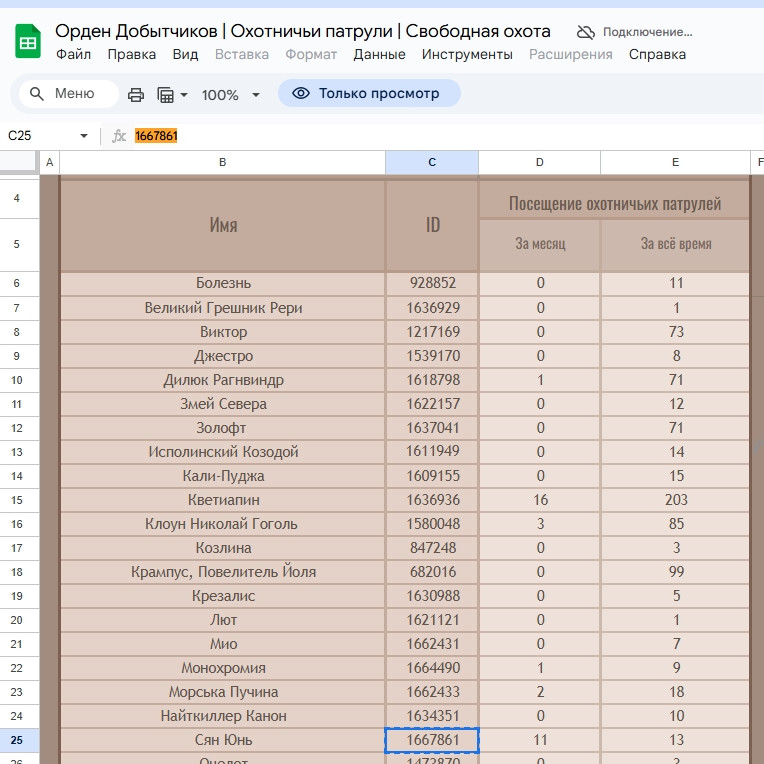This screenshot has width=764, height=764.
Task: Open the Файл menu
Action: coord(74,55)
